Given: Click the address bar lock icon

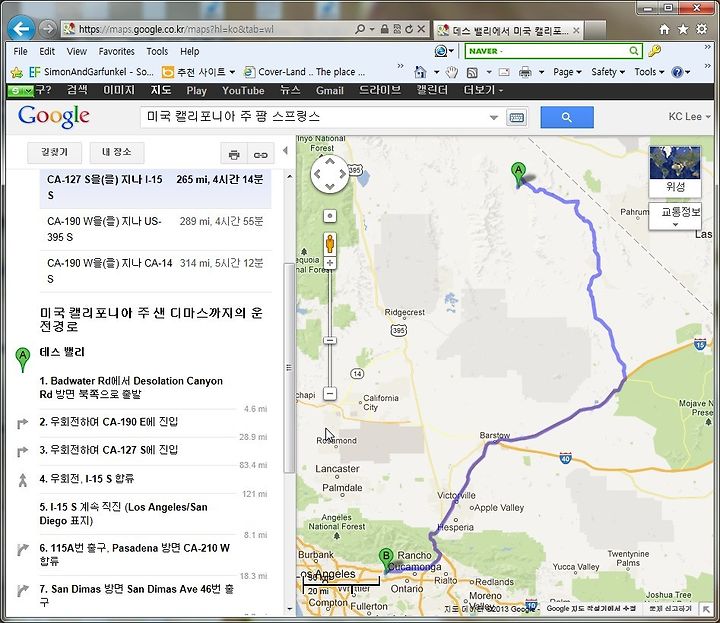Looking at the screenshot, I should 385,29.
